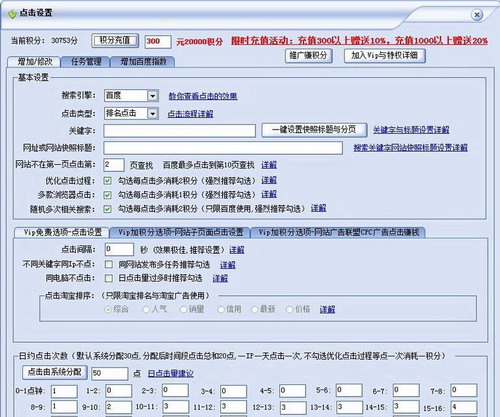Image resolution: width=500 pixels, height=417 pixels.
Task: Toggle the 优化点击过程 checkbox
Action: (107, 181)
